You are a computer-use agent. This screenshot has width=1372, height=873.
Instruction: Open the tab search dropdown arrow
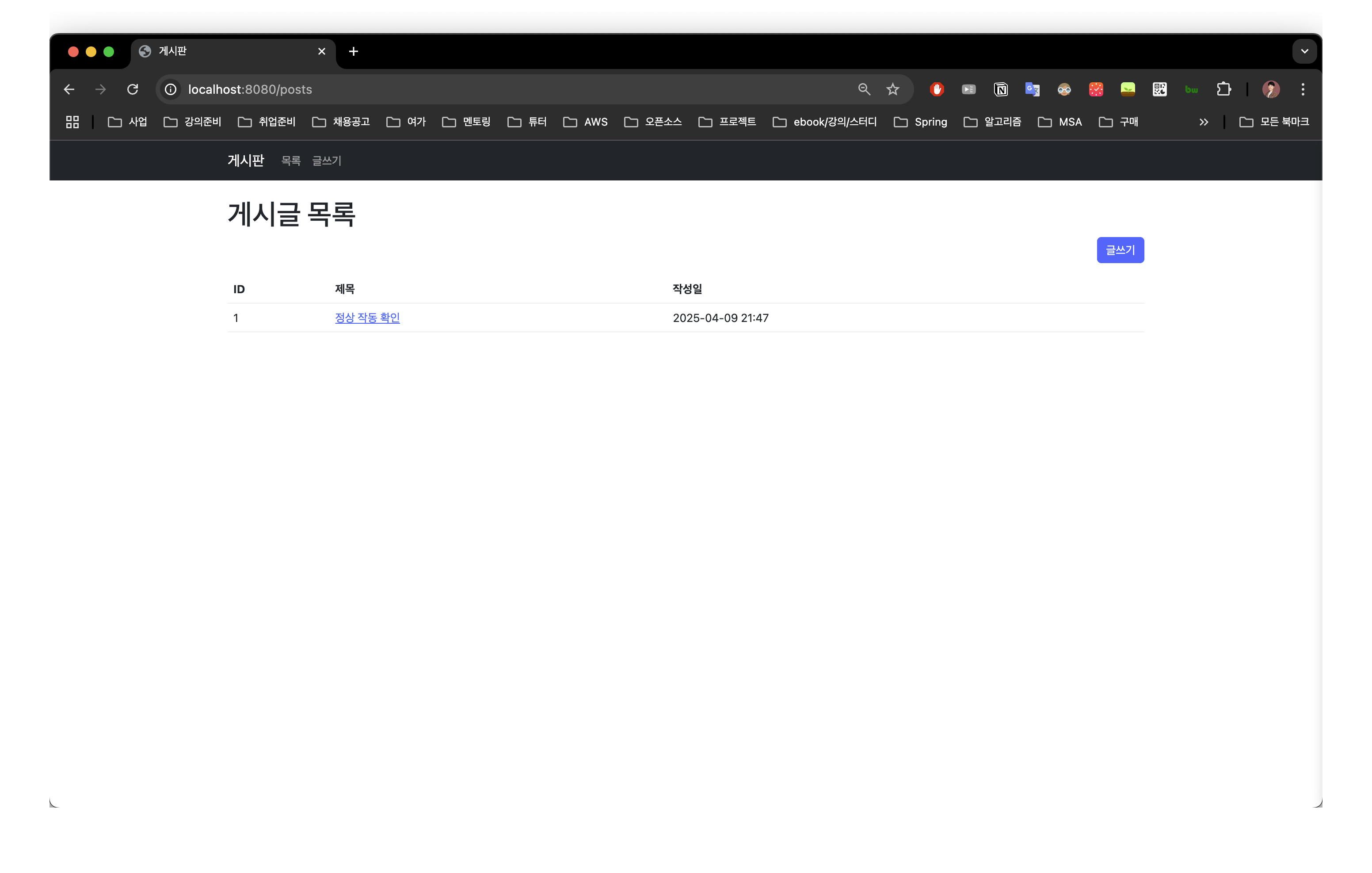(1304, 51)
